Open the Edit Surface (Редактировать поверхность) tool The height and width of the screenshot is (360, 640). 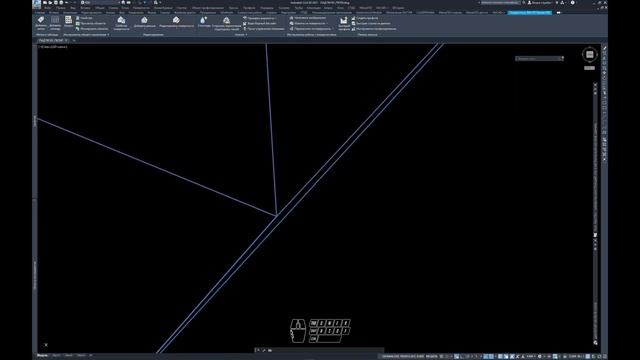click(176, 22)
